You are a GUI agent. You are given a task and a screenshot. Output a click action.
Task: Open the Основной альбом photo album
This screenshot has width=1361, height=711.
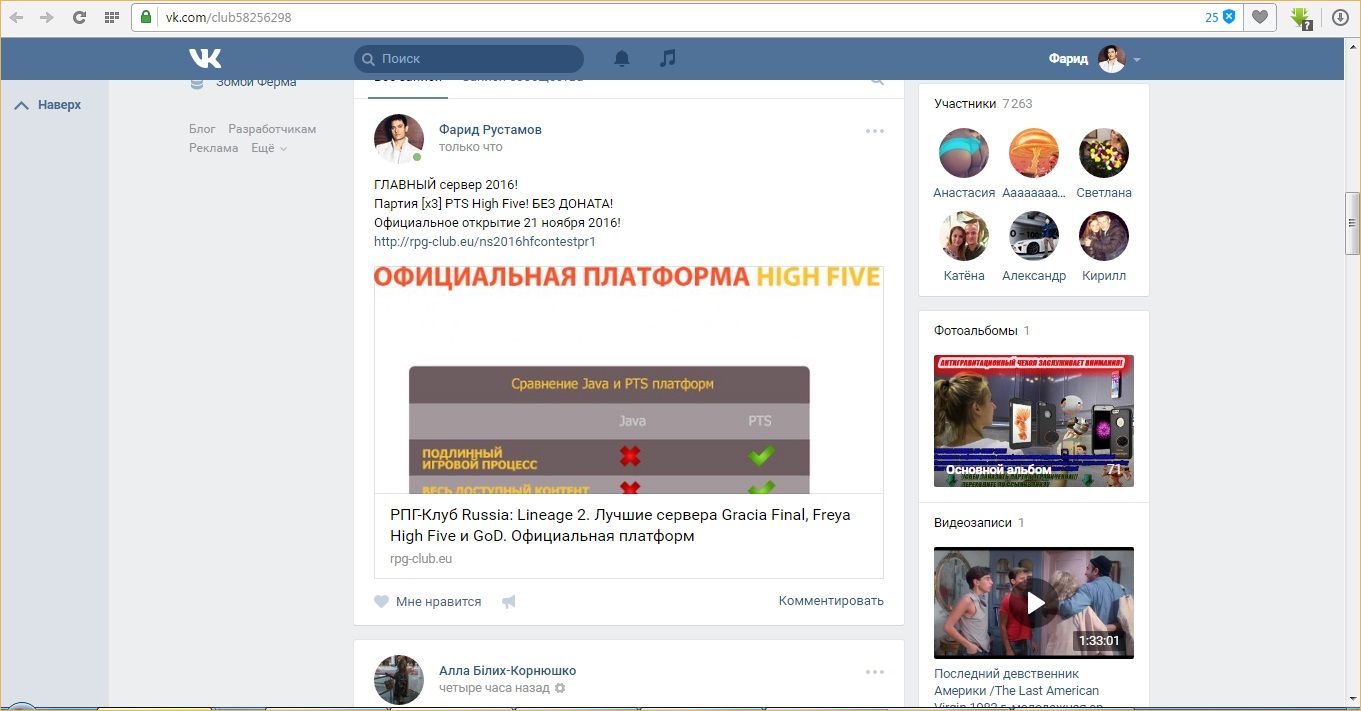click(1034, 421)
